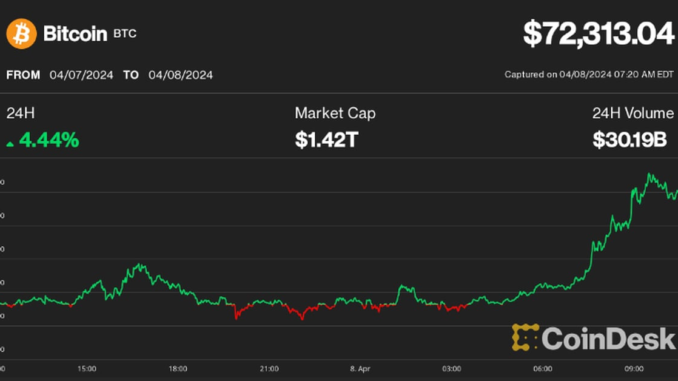Click the $30.19B volume value
The image size is (678, 381).
pos(630,140)
